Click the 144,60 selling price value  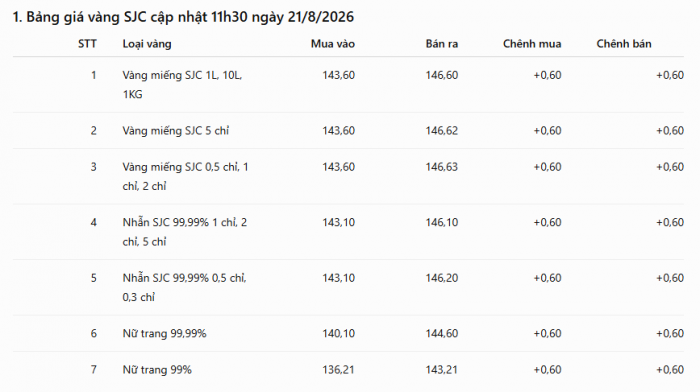pyautogui.click(x=442, y=334)
